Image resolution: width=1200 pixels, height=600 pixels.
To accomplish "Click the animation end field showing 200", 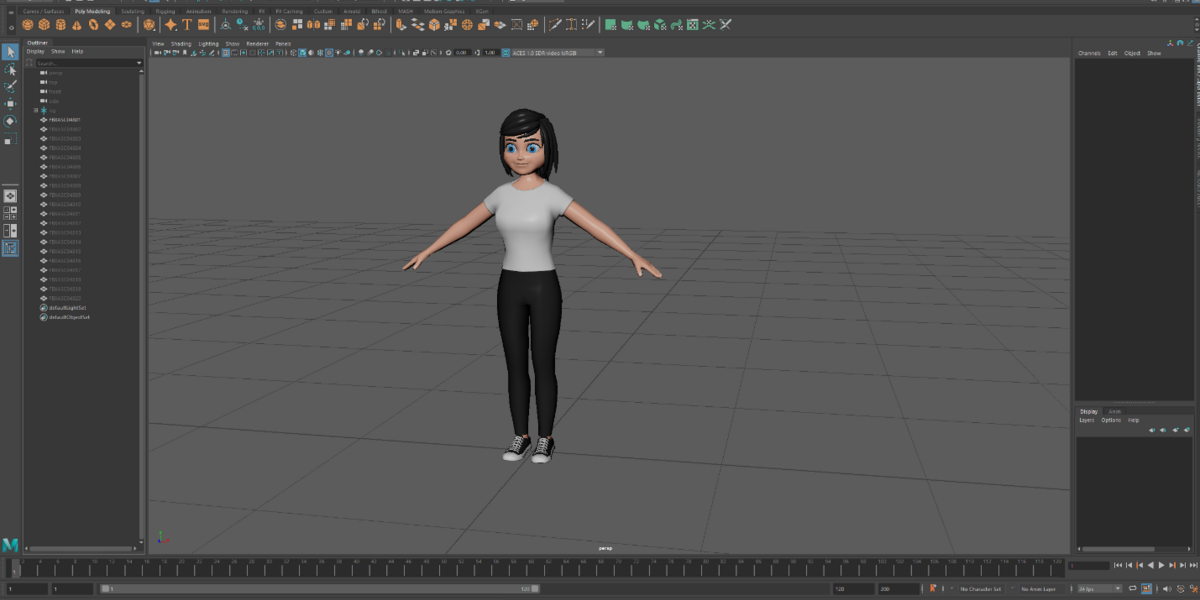I will [x=897, y=589].
